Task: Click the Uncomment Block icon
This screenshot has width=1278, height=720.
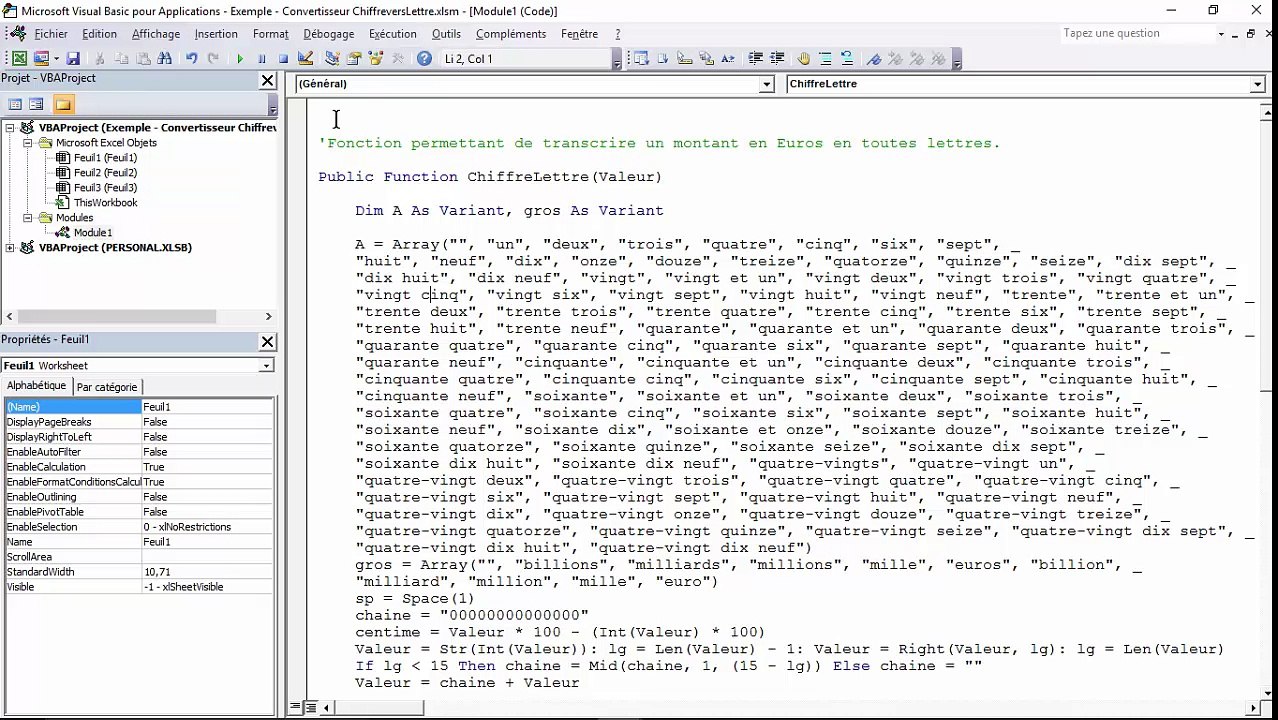Action: click(847, 59)
